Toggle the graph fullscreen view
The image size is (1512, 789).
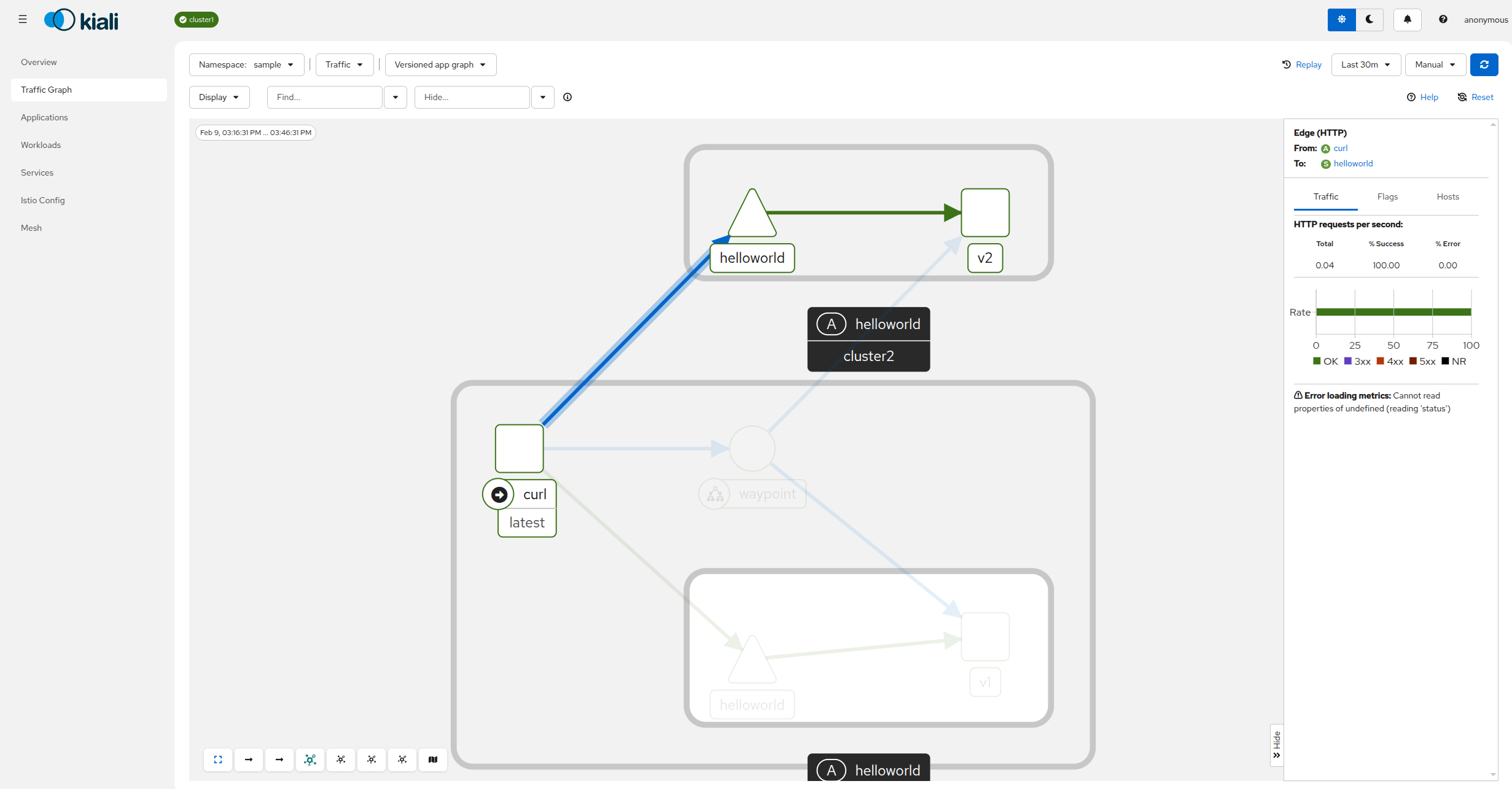click(x=217, y=760)
